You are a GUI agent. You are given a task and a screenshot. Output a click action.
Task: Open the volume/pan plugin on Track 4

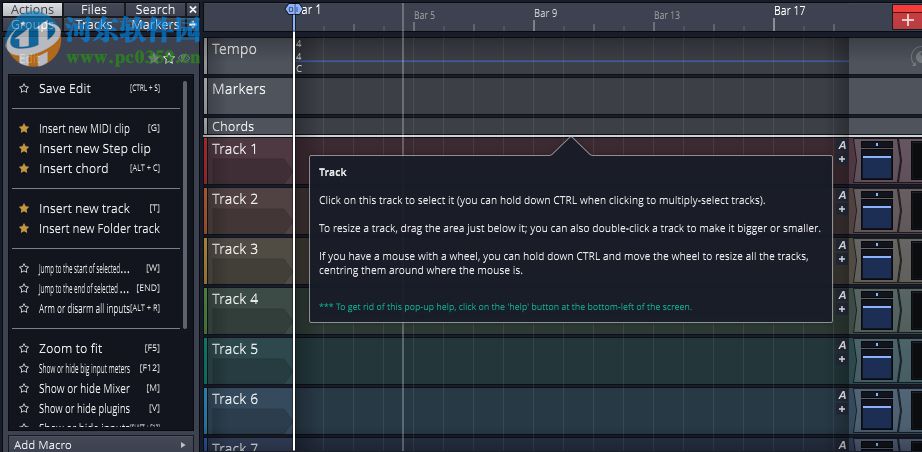point(877,310)
